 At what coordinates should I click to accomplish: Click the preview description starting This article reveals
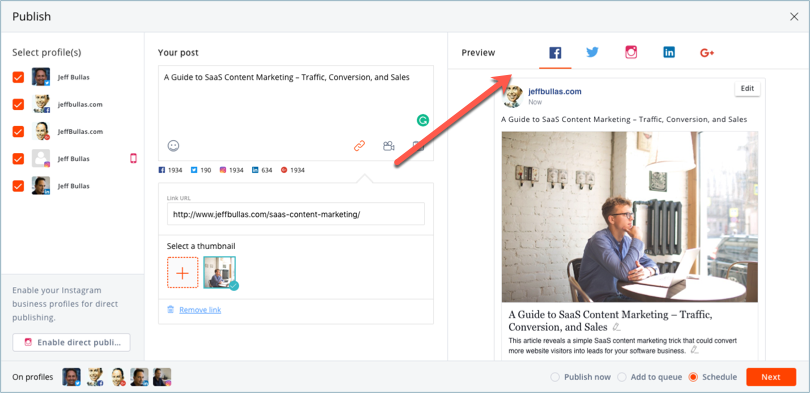(x=622, y=345)
